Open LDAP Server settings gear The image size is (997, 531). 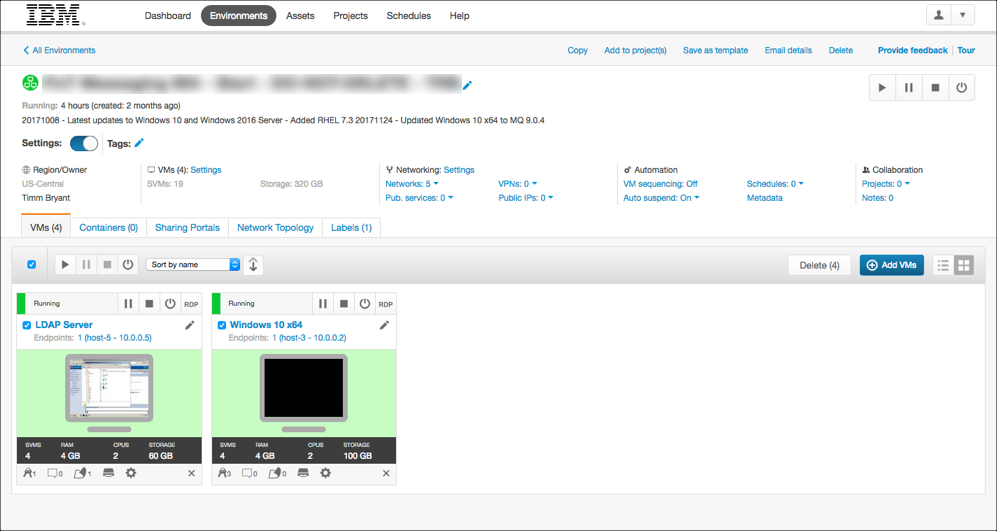point(131,473)
